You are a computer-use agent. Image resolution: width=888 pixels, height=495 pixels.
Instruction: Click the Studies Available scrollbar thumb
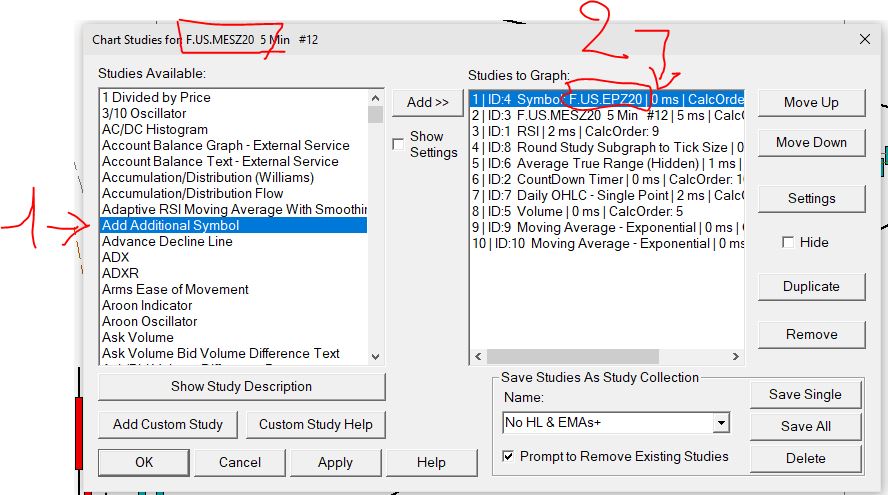coord(375,115)
